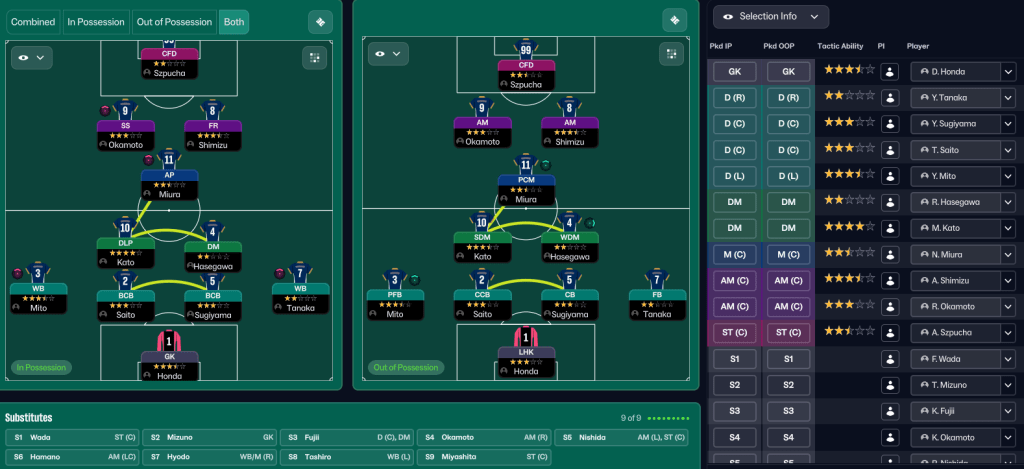The height and width of the screenshot is (469, 1024).
Task: Expand the player dropdown for N. Miura
Action: [x=1009, y=253]
